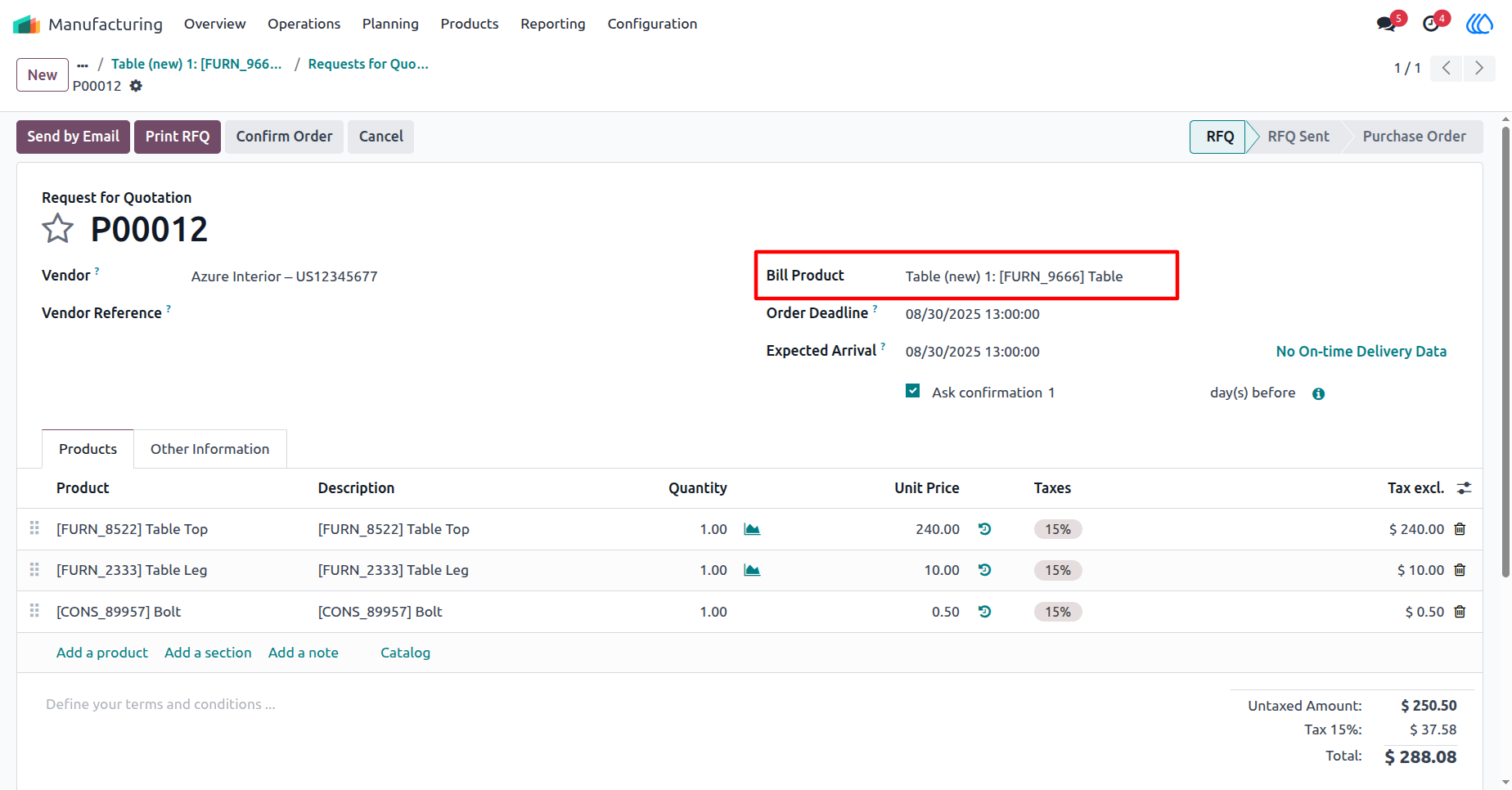The height and width of the screenshot is (790, 1512).
Task: Click the Print RFQ button
Action: click(x=178, y=137)
